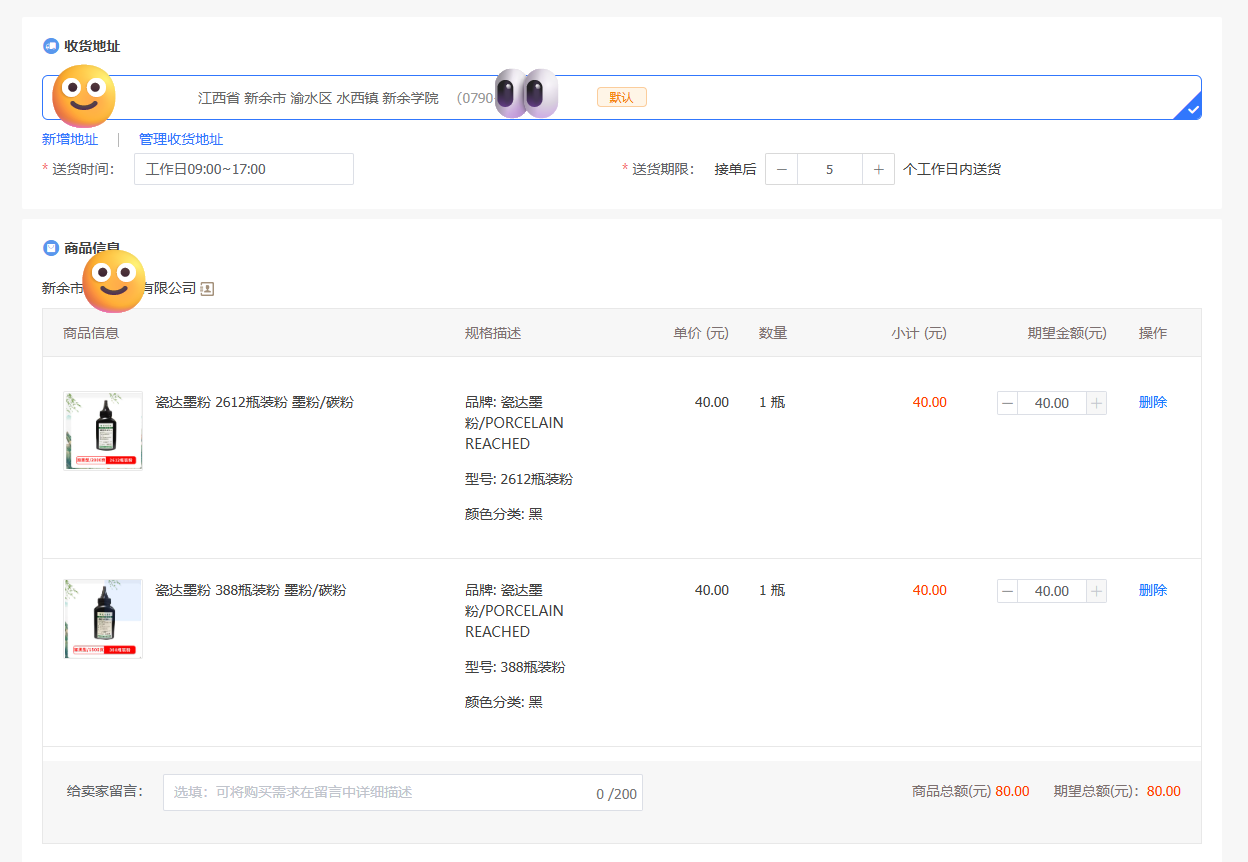Click the 商品总额(元) 80.00 total
Image resolution: width=1248 pixels, height=862 pixels.
point(971,791)
